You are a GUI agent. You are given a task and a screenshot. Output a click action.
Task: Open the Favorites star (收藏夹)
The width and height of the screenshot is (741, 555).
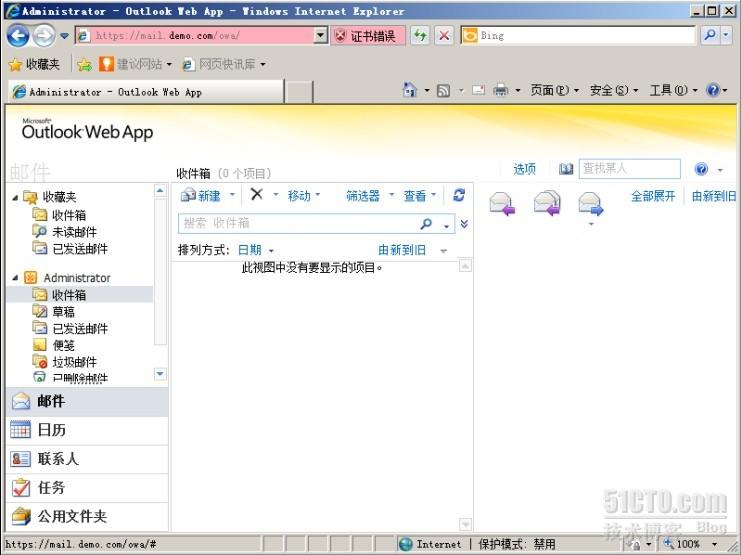click(x=34, y=64)
